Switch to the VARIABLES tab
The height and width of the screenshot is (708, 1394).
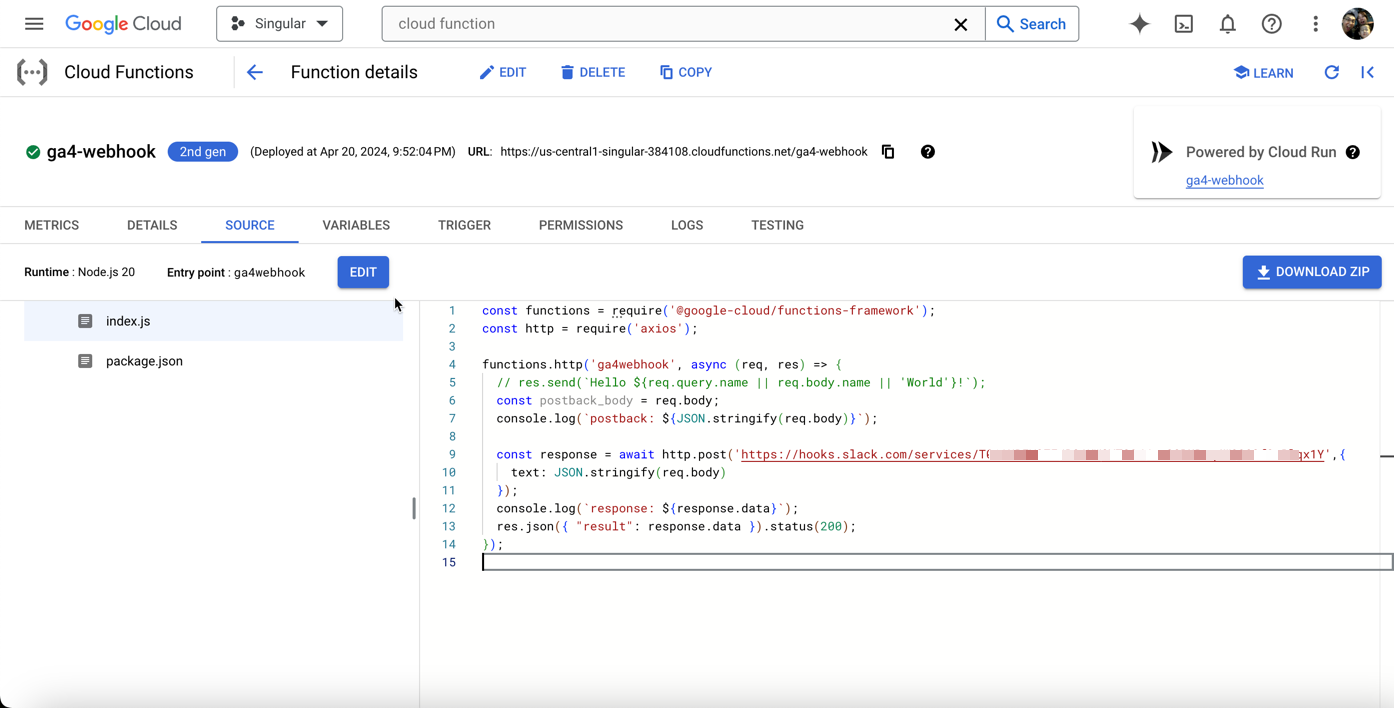click(x=356, y=225)
